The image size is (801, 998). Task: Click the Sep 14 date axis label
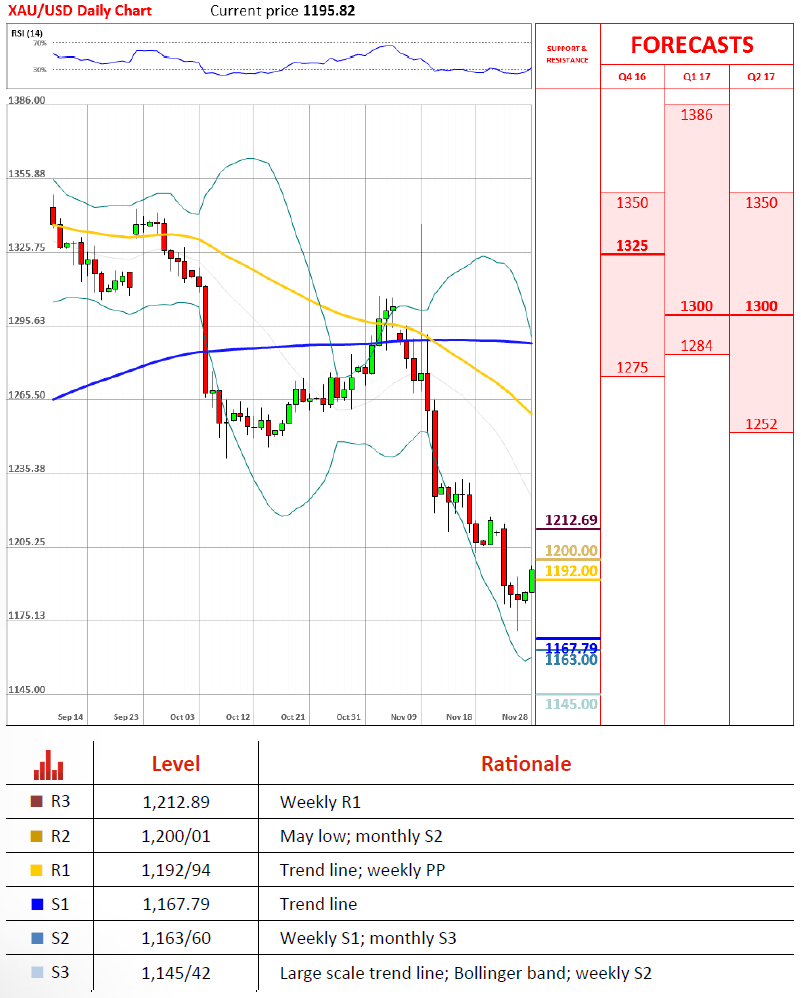(70, 717)
